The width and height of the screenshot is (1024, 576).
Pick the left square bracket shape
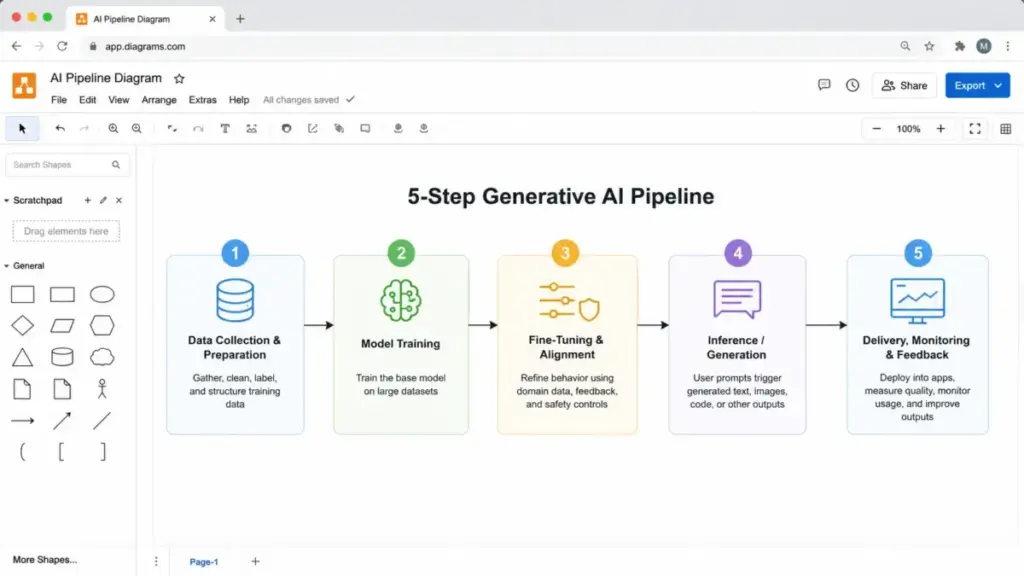(x=61, y=452)
